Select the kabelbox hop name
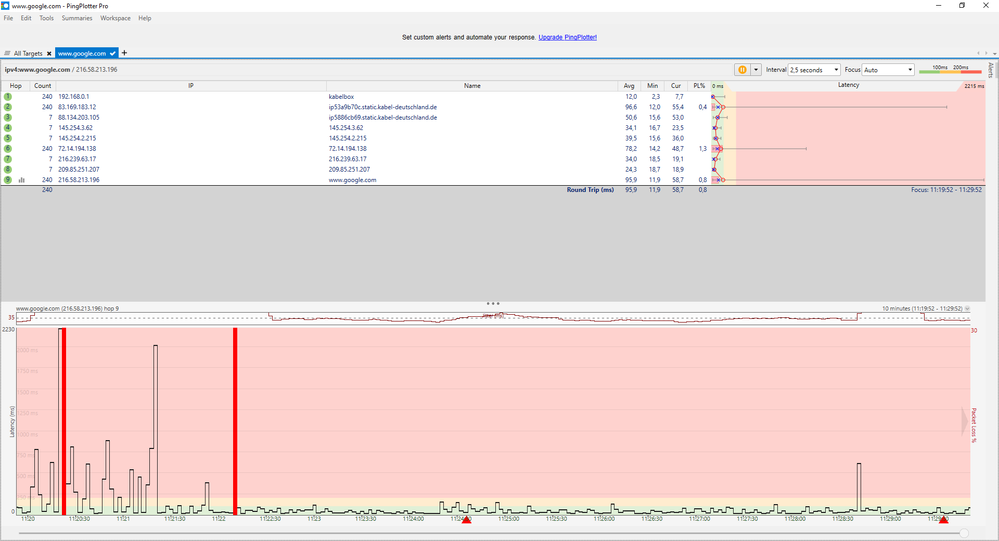The width and height of the screenshot is (999, 541). pos(341,97)
